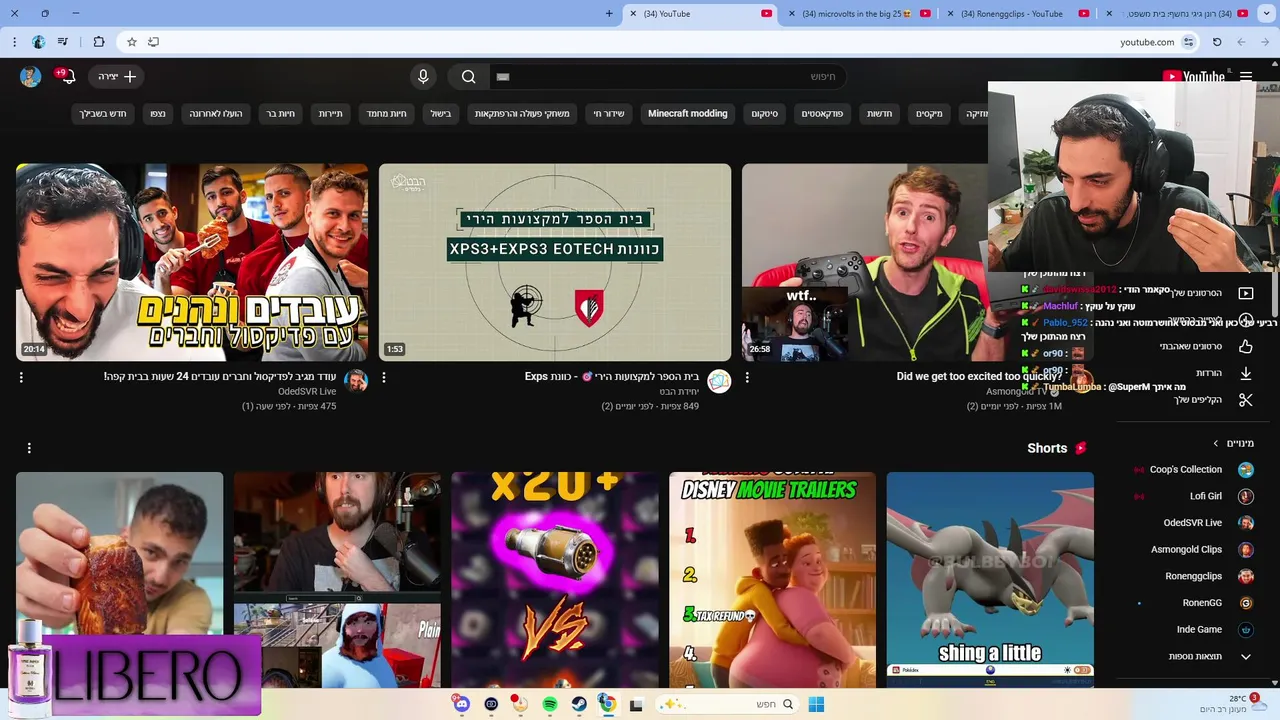Open the עובדים ונהנים video thumbnail

[x=192, y=262]
